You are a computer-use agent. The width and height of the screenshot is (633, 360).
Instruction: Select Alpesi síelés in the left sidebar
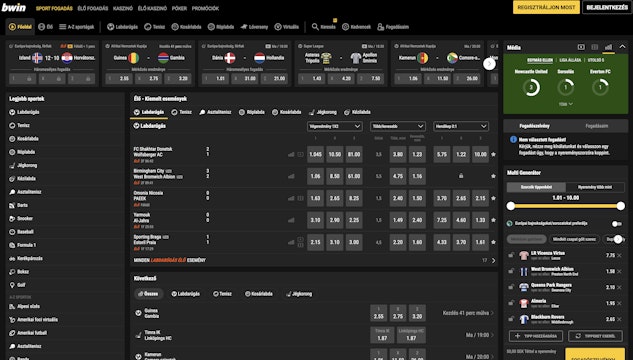[x=28, y=306]
